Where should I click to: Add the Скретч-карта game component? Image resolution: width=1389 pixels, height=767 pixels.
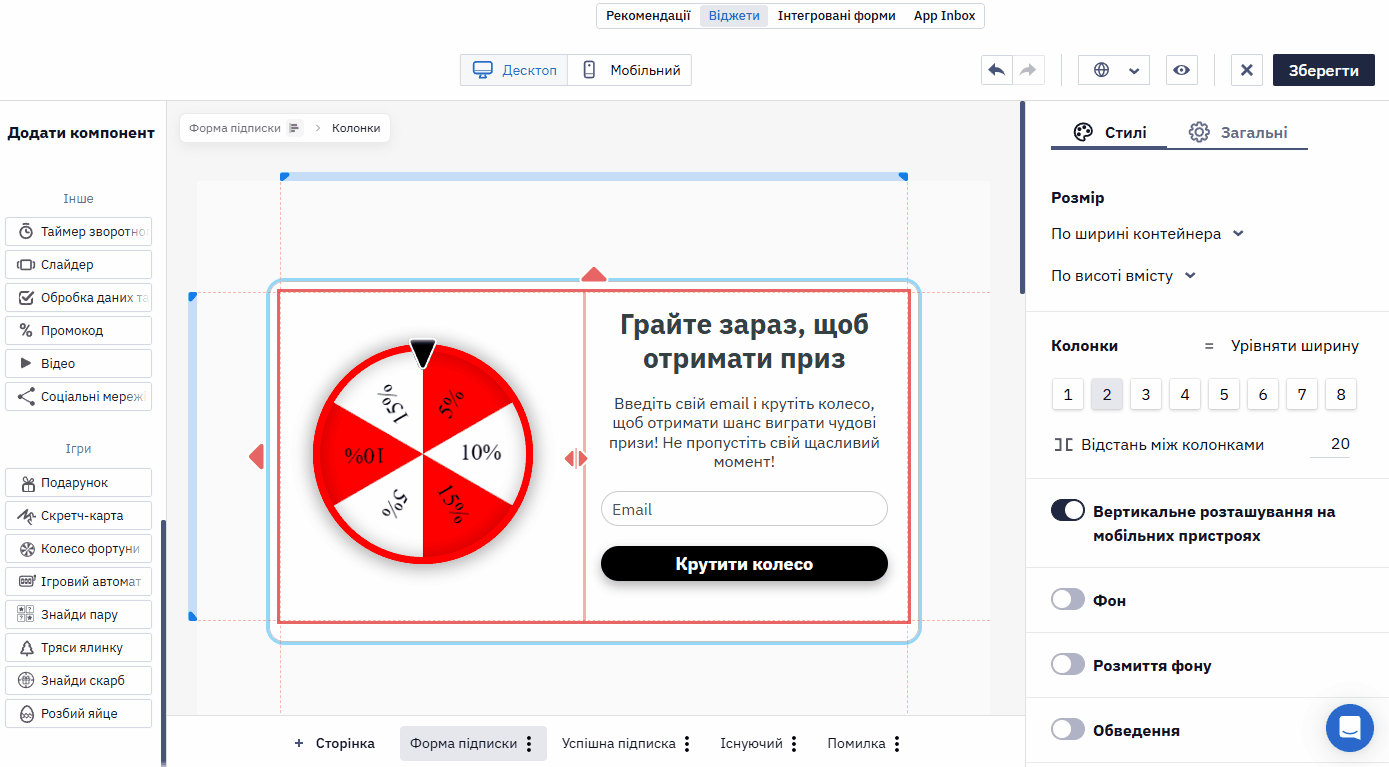coord(79,515)
